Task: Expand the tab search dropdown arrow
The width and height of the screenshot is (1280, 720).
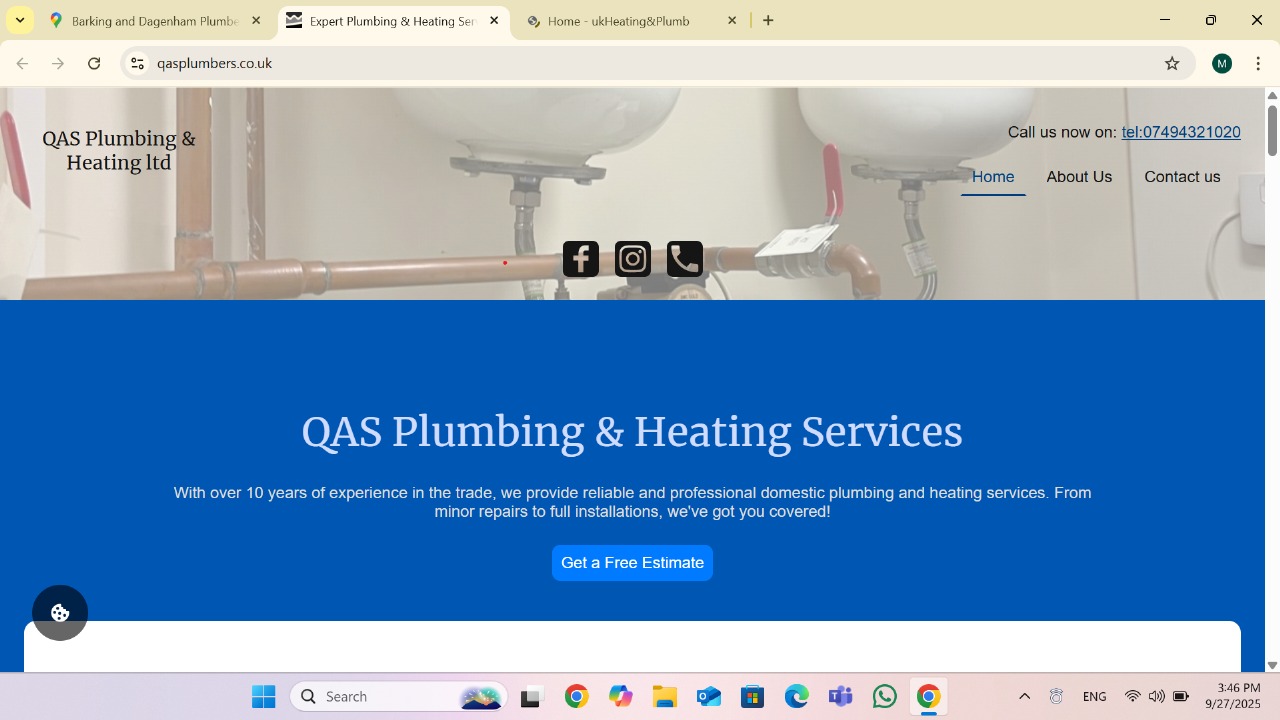Action: point(20,20)
